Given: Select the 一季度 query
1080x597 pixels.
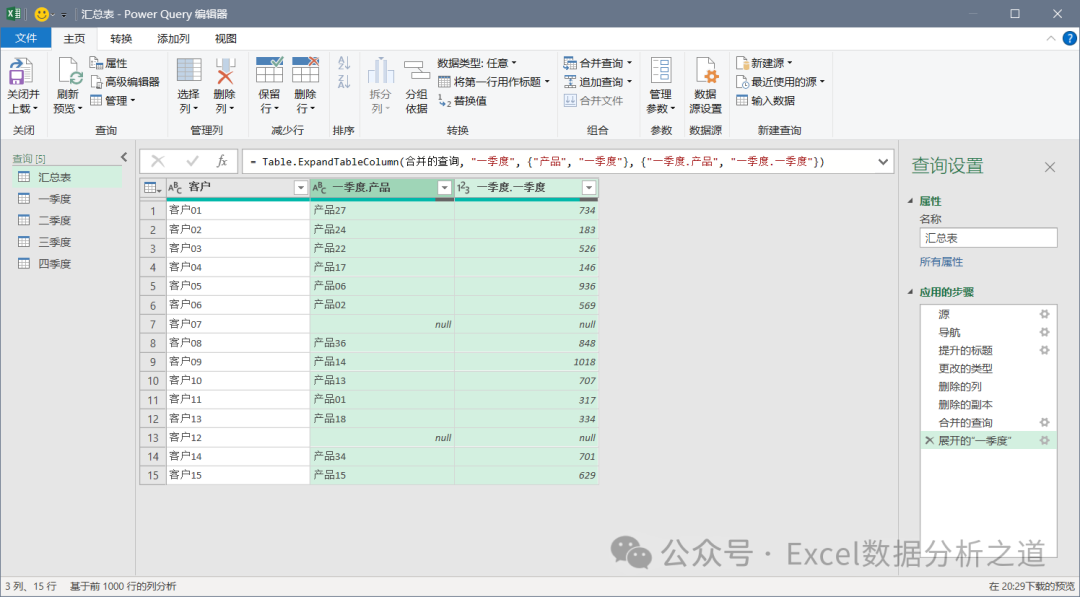Looking at the screenshot, I should 68,199.
